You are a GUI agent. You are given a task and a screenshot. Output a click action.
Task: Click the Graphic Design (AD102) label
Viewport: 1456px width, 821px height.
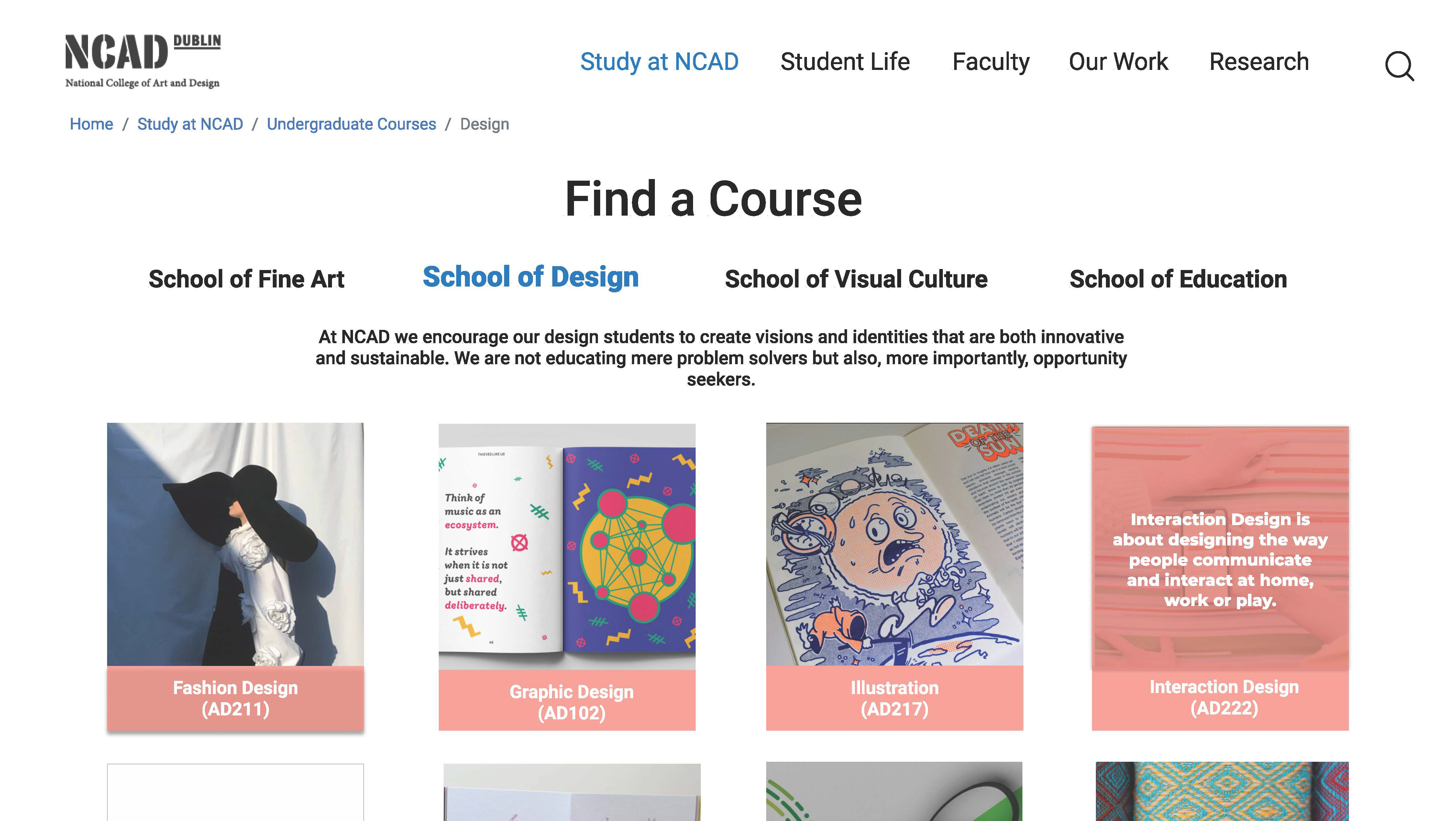pos(571,702)
